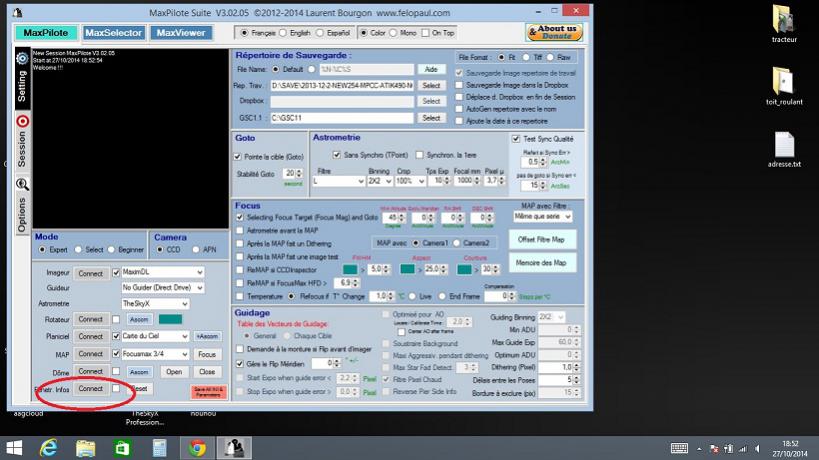
Task: Toggle Pointe la cible (Goto) checkbox
Action: click(x=238, y=157)
